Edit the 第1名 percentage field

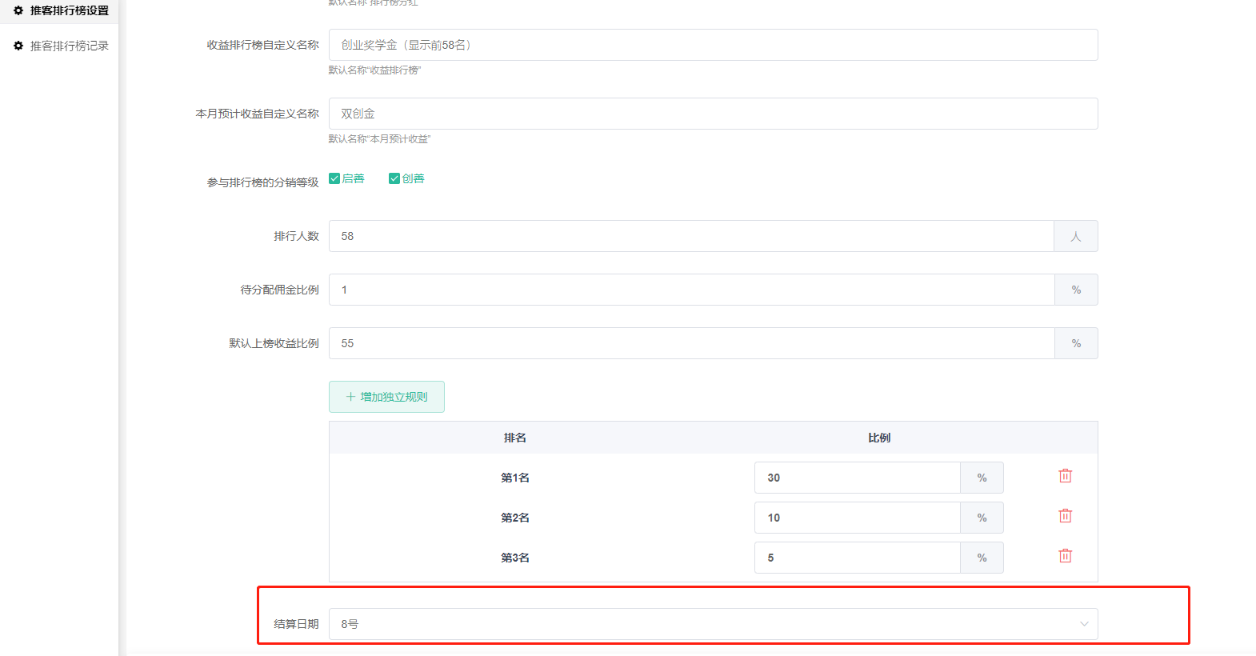(856, 478)
